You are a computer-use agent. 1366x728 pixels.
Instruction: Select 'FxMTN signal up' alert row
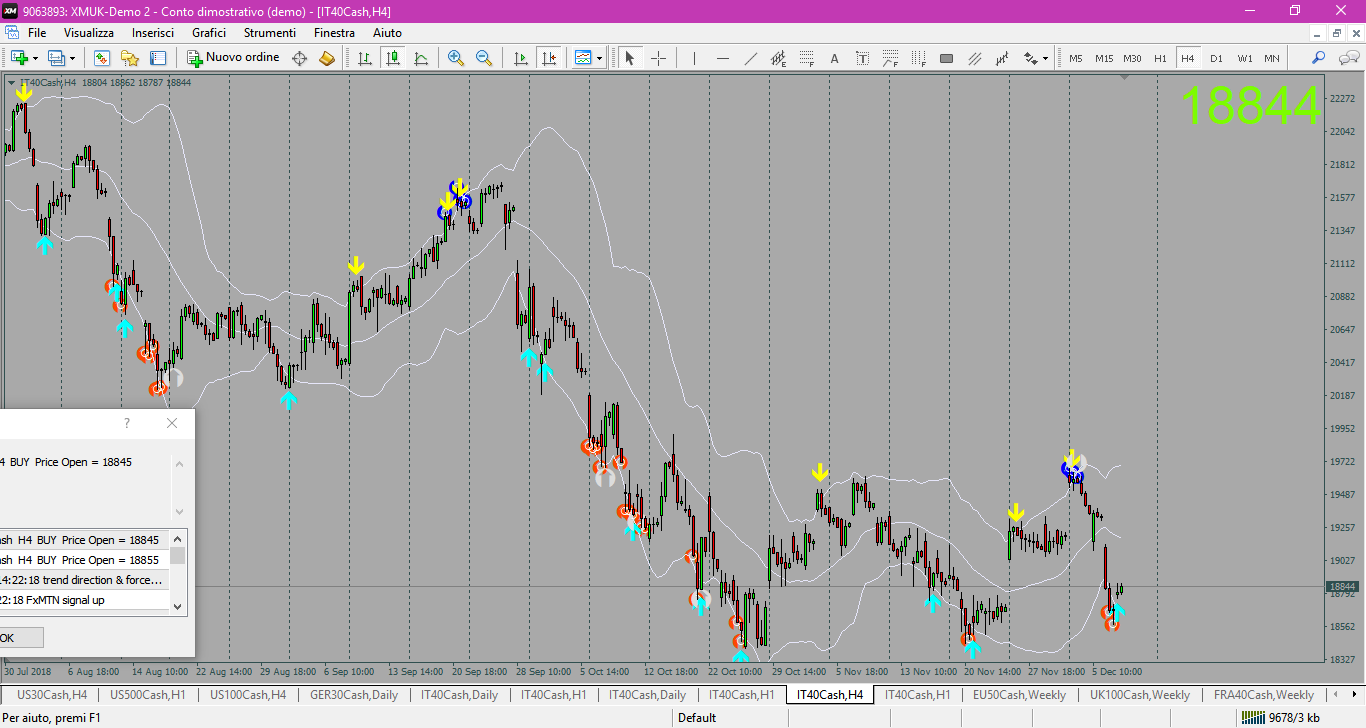[x=84, y=600]
